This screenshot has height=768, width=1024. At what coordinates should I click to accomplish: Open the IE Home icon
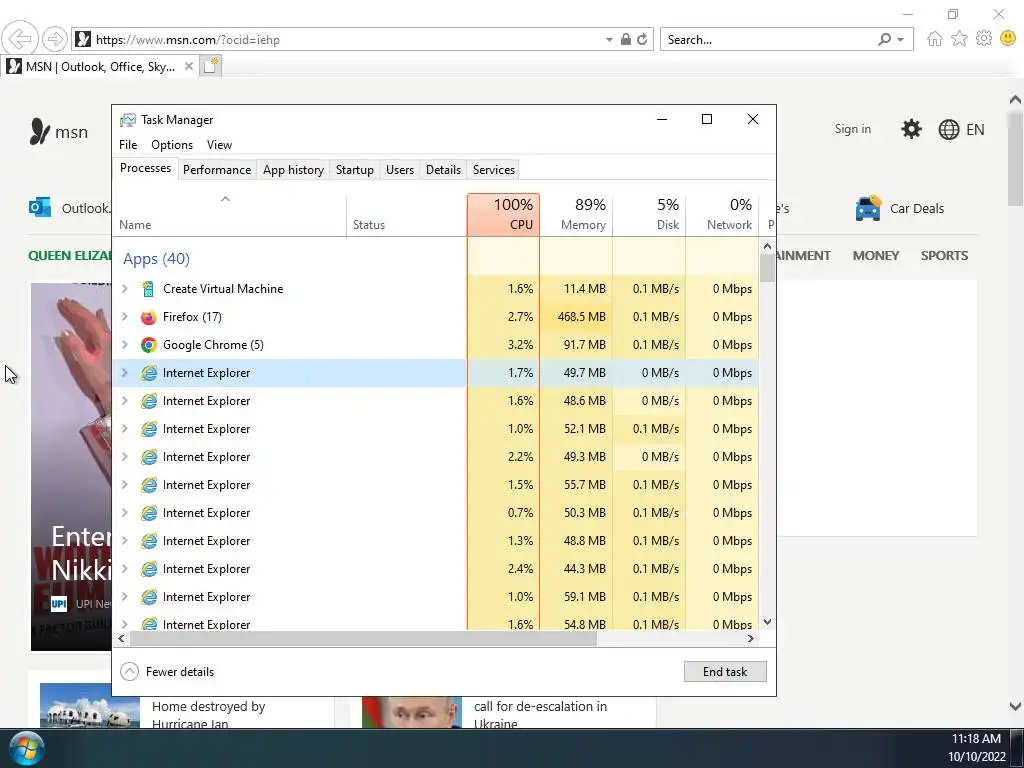coord(935,39)
